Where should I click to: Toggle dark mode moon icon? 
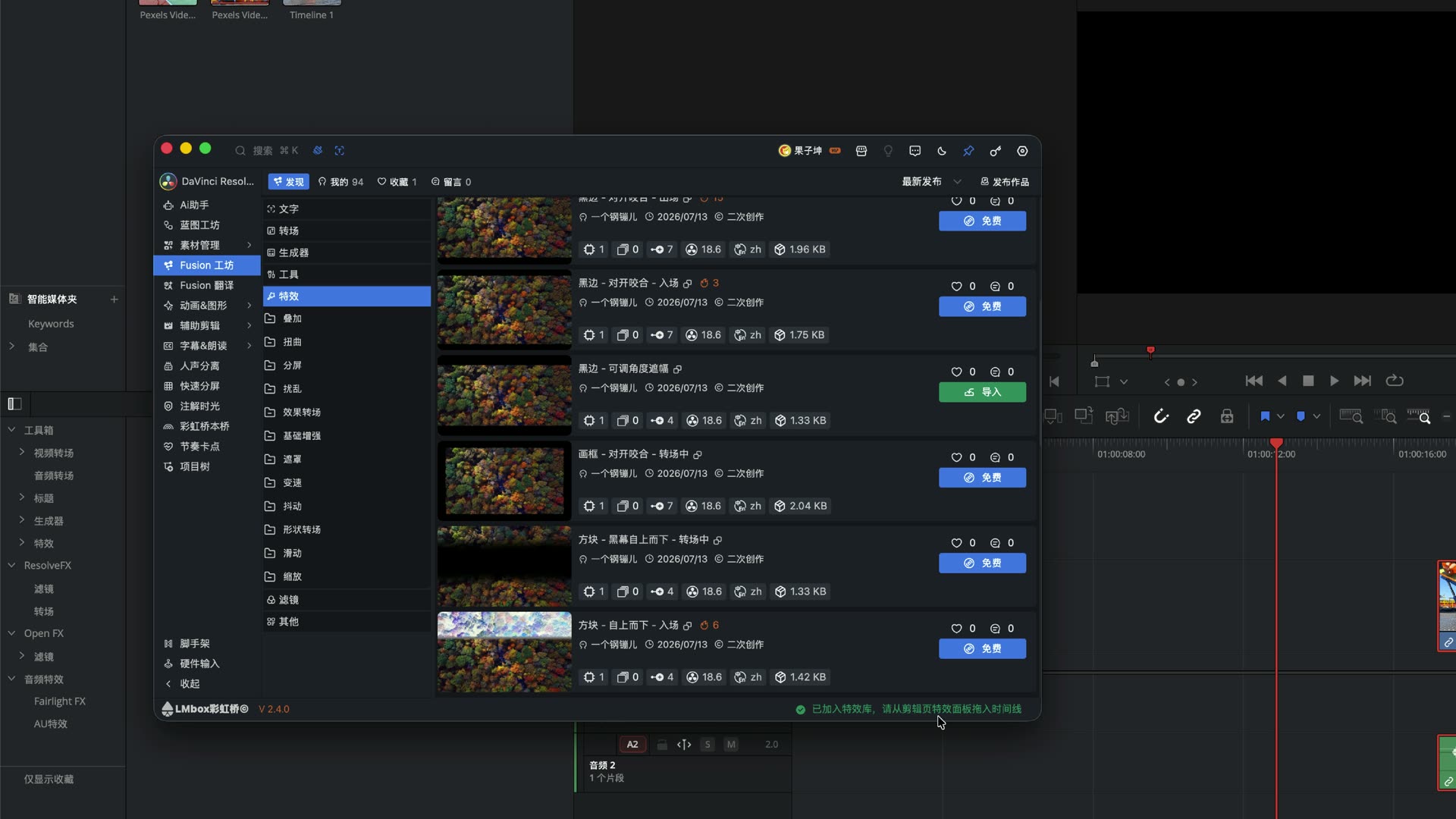point(942,151)
